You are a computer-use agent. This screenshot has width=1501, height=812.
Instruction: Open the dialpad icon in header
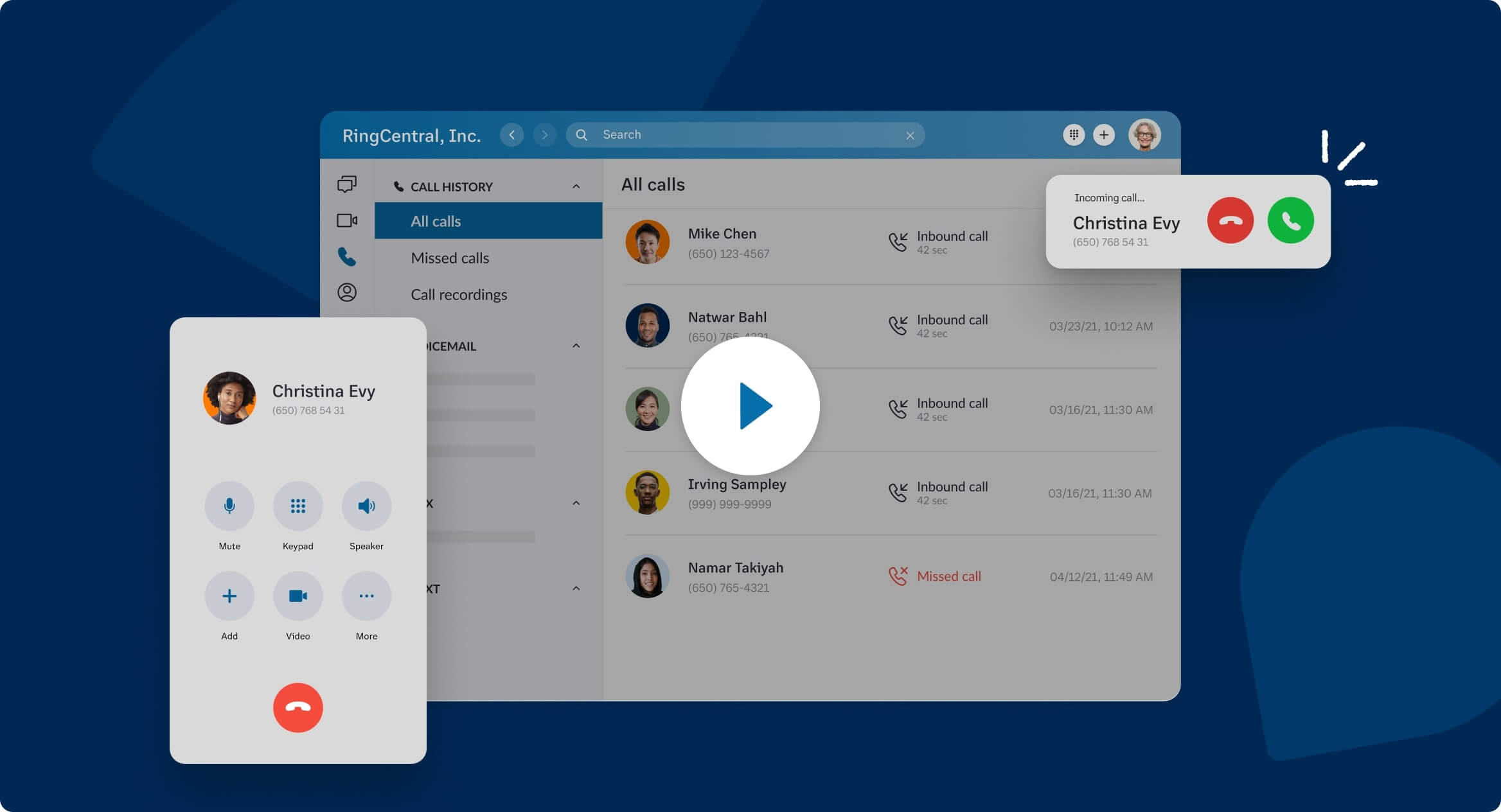tap(1073, 135)
